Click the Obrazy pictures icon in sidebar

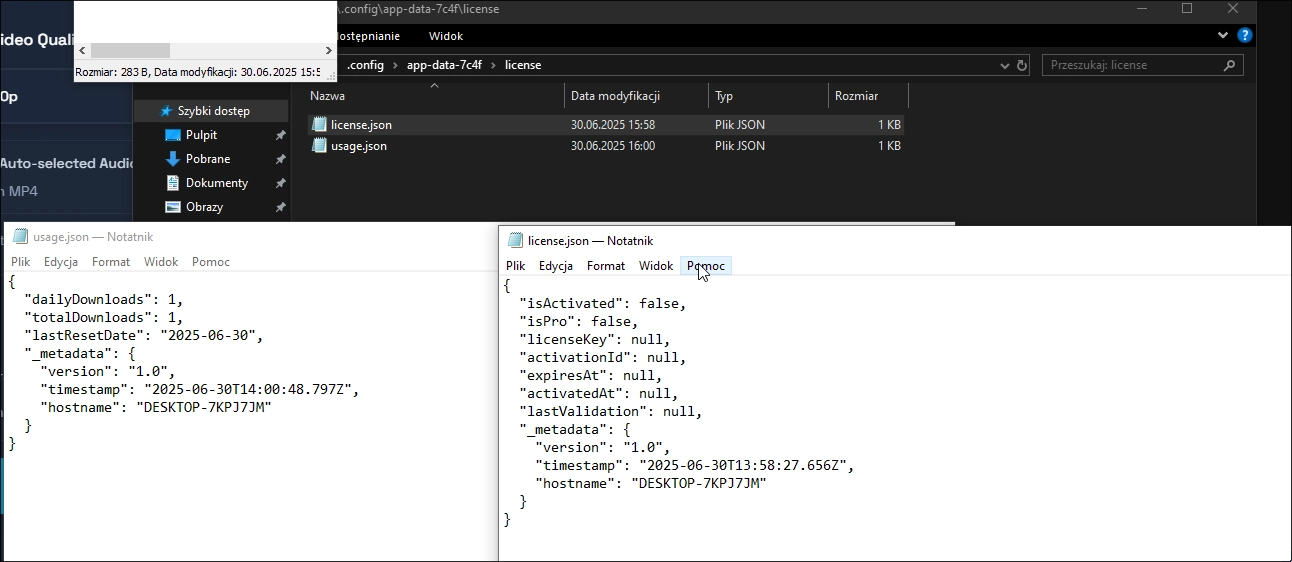pos(172,207)
